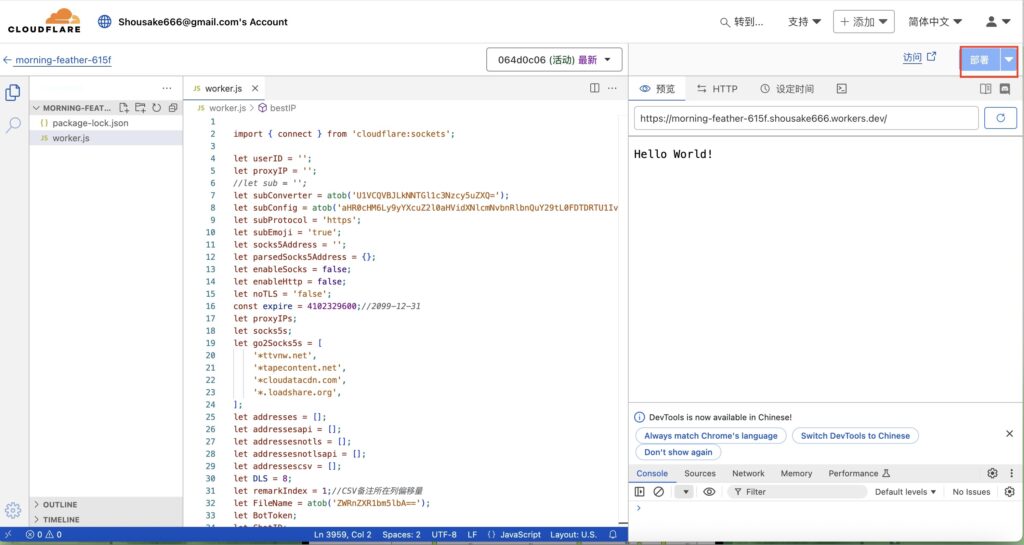This screenshot has width=1024, height=545.
Task: Reload the preview URL
Action: coord(1000,118)
